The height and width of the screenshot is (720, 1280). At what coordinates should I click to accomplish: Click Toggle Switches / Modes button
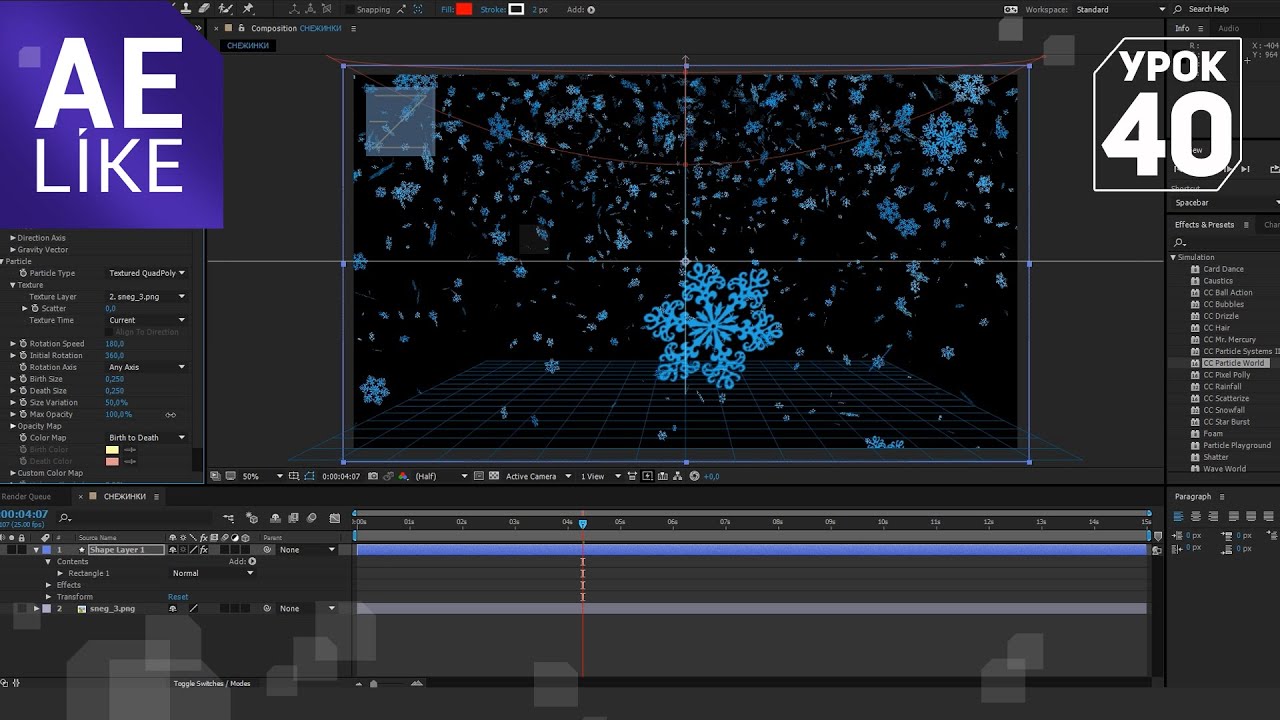pyautogui.click(x=212, y=684)
